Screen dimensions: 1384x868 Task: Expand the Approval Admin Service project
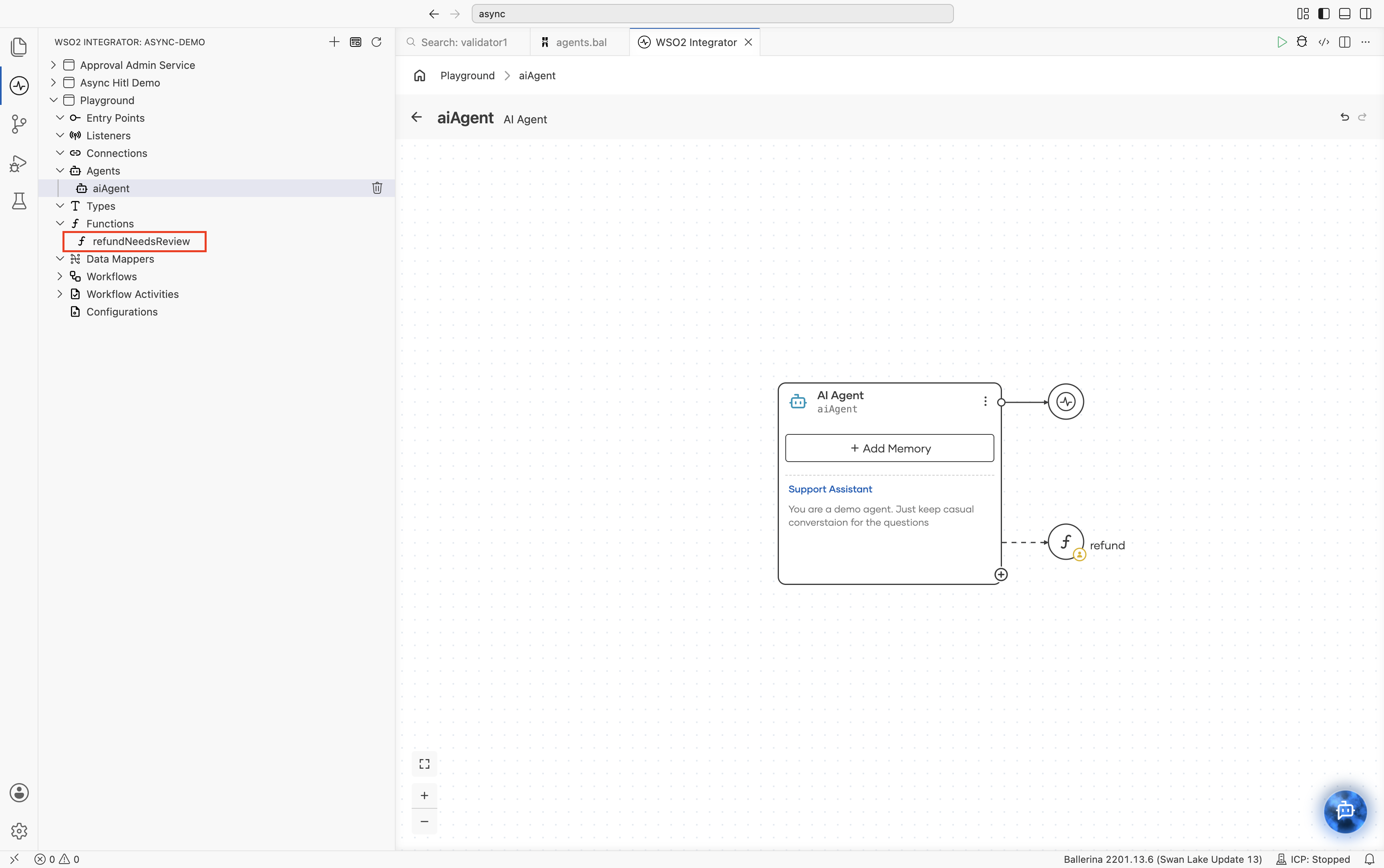point(53,65)
